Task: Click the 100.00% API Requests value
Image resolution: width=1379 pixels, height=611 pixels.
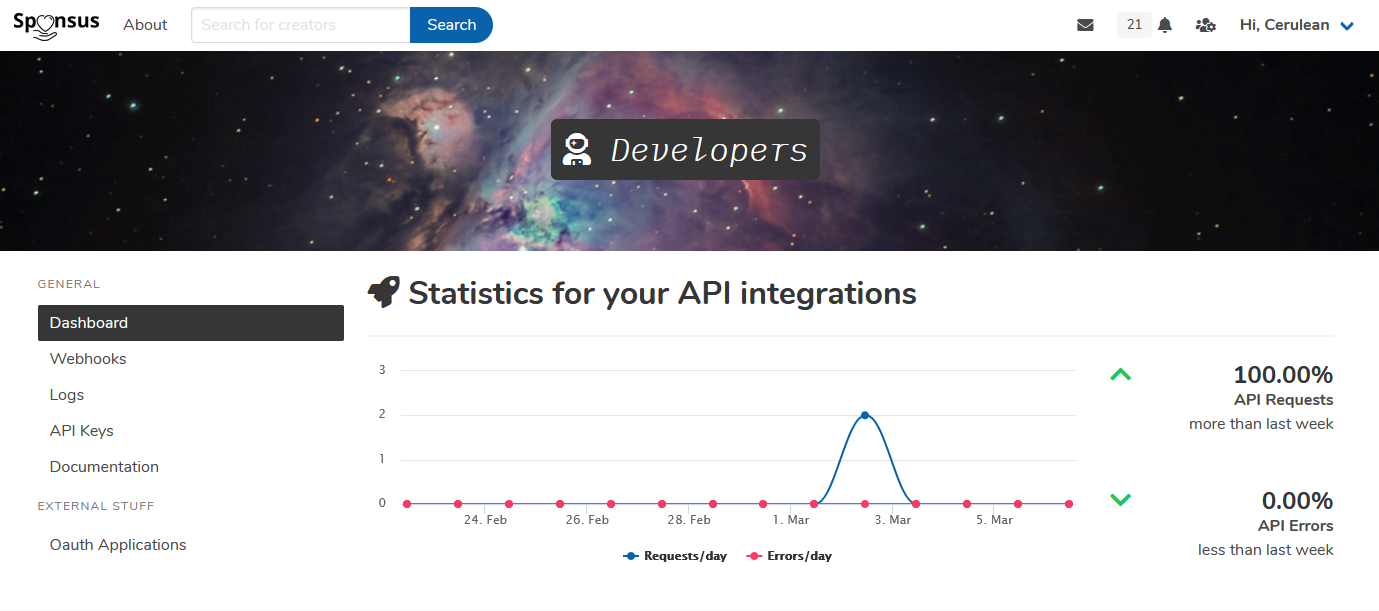Action: click(x=1283, y=375)
